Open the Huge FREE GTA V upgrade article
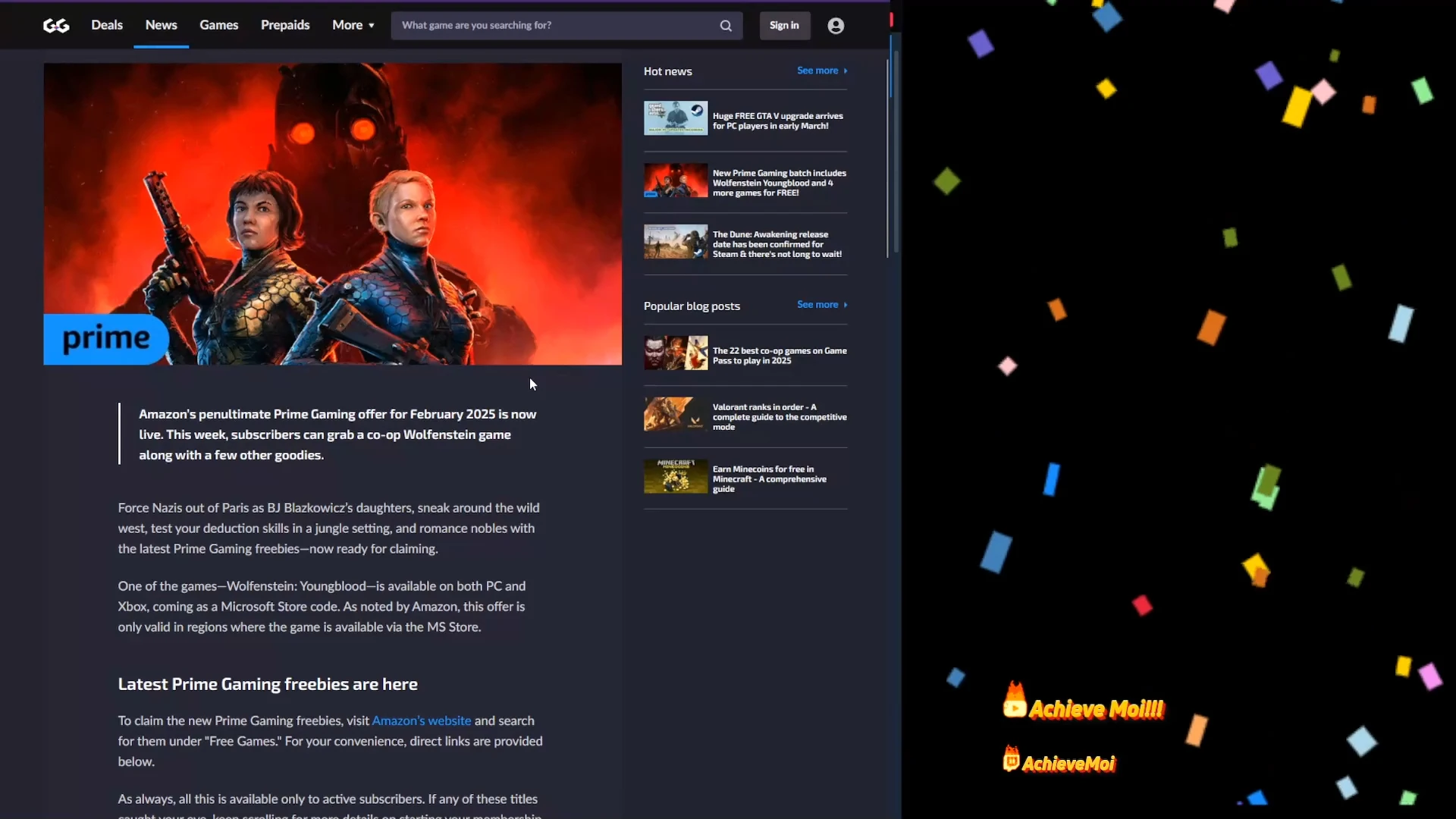Image resolution: width=1456 pixels, height=819 pixels. [778, 121]
